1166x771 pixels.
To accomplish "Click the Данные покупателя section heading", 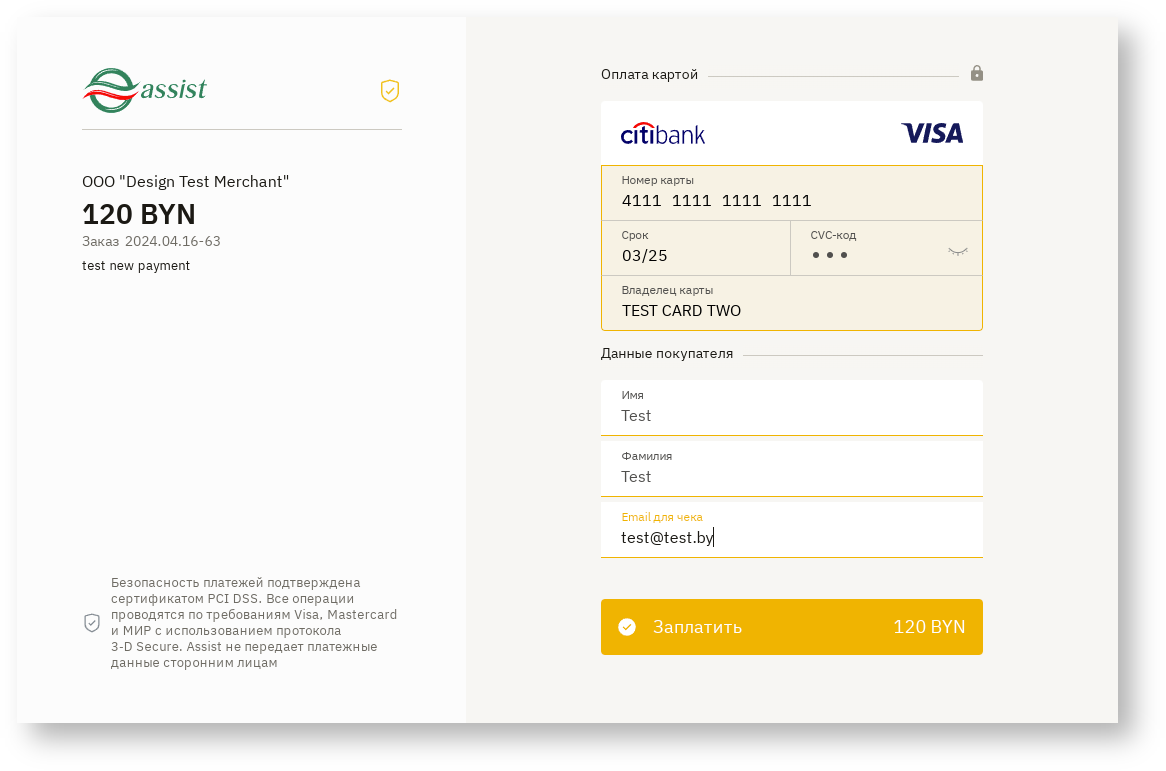I will click(667, 354).
